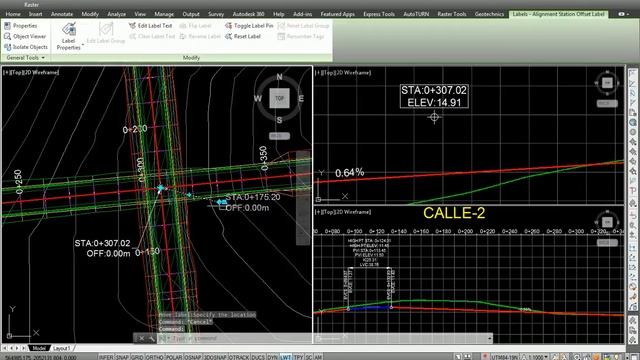Toggle 3DOSNAP
This screenshot has height=360, width=640.
[x=215, y=357]
